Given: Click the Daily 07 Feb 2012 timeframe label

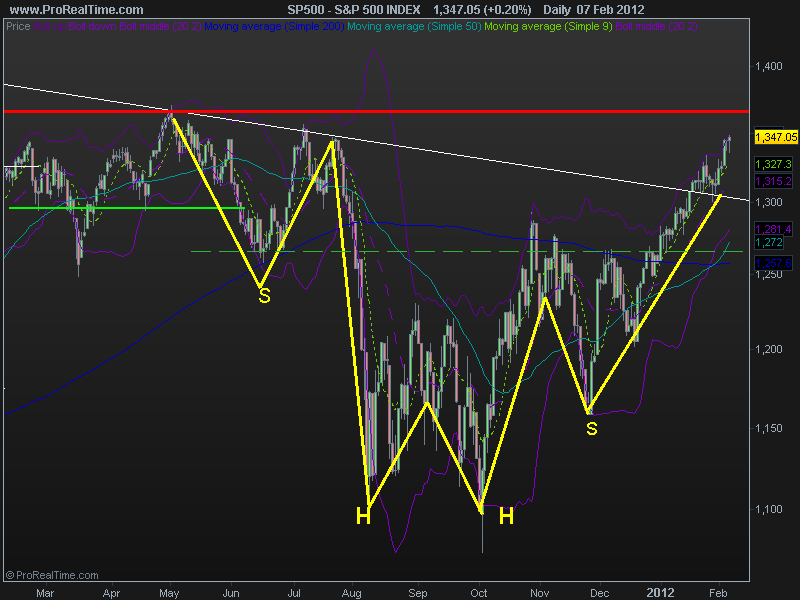Looking at the screenshot, I should [x=593, y=10].
